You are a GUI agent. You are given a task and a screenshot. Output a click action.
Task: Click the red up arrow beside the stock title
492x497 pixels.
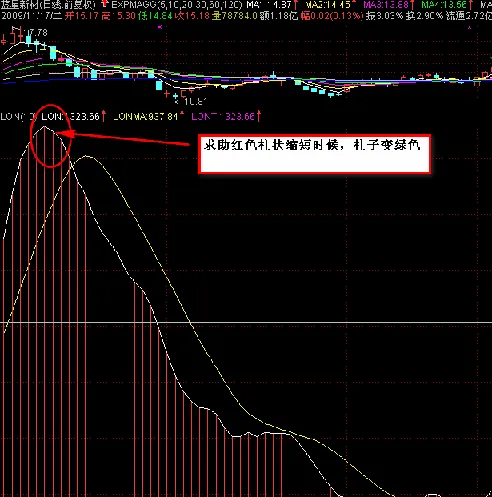(105, 4)
